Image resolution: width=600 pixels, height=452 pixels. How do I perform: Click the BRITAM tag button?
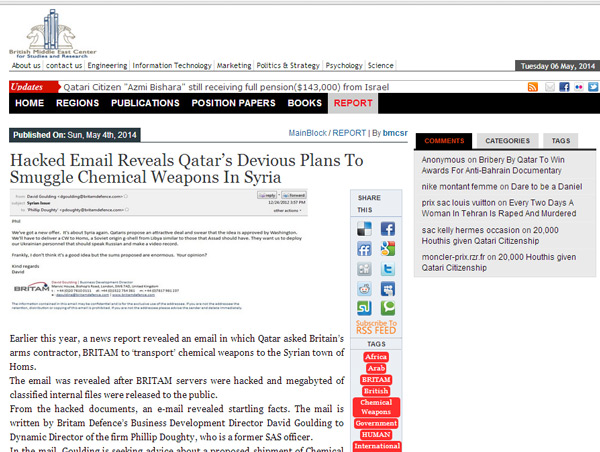point(376,380)
